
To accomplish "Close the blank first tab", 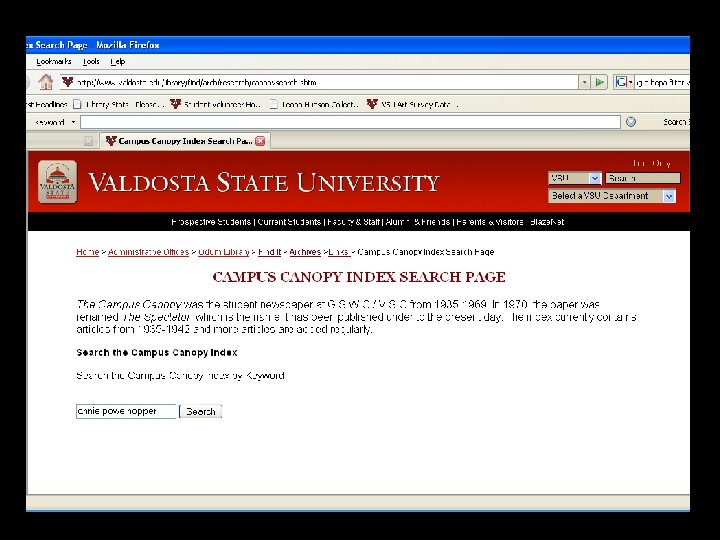I will (x=89, y=141).
